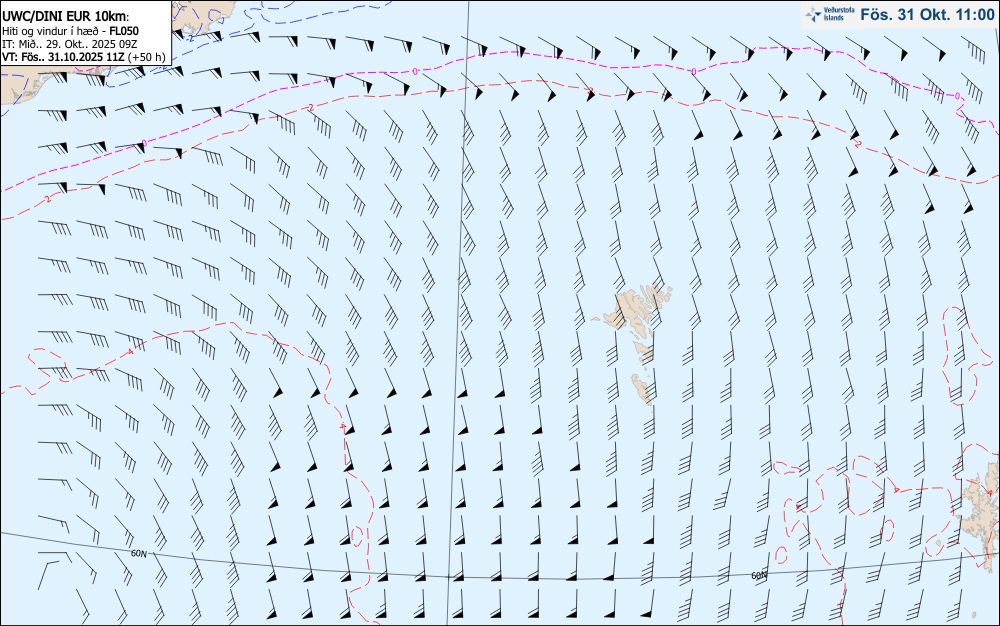
Task: Click the "Fös. 31 Okt. 11:00" timestamp
Action: 927,14
